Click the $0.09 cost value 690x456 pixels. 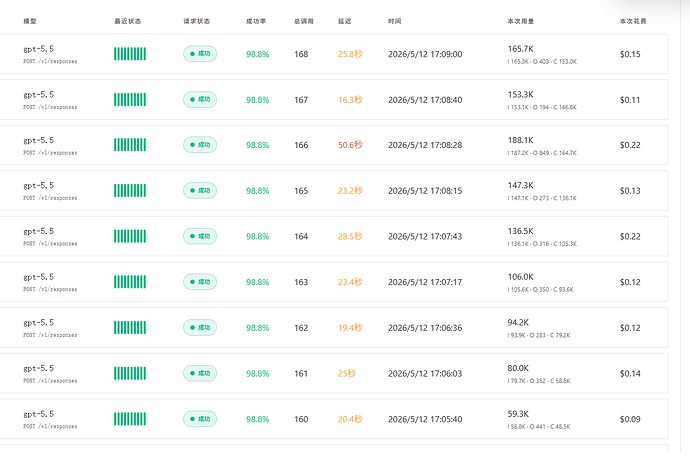[630, 419]
